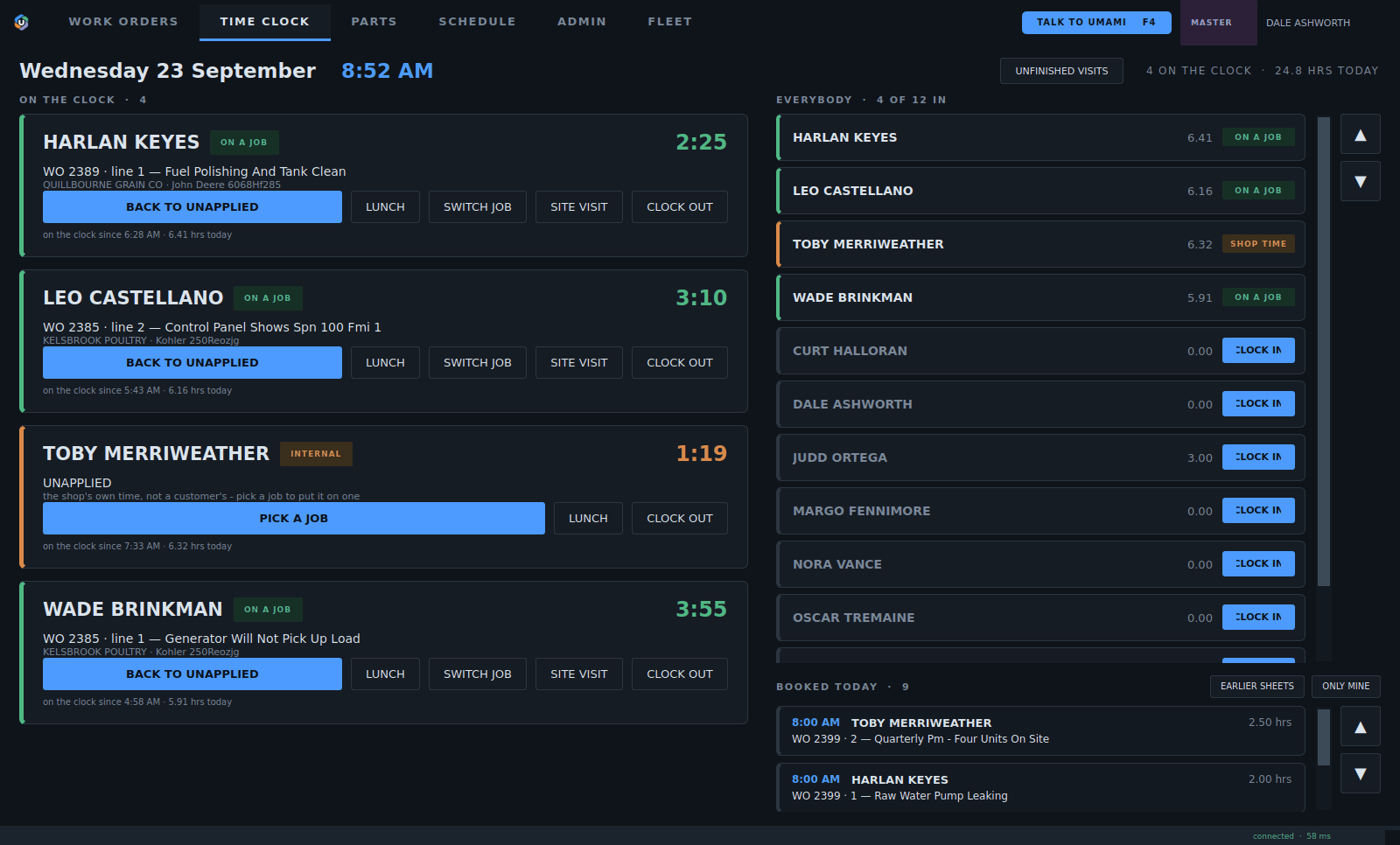Click Harlan Keyes On A Job badge in list
The image size is (1400, 845).
1258,137
